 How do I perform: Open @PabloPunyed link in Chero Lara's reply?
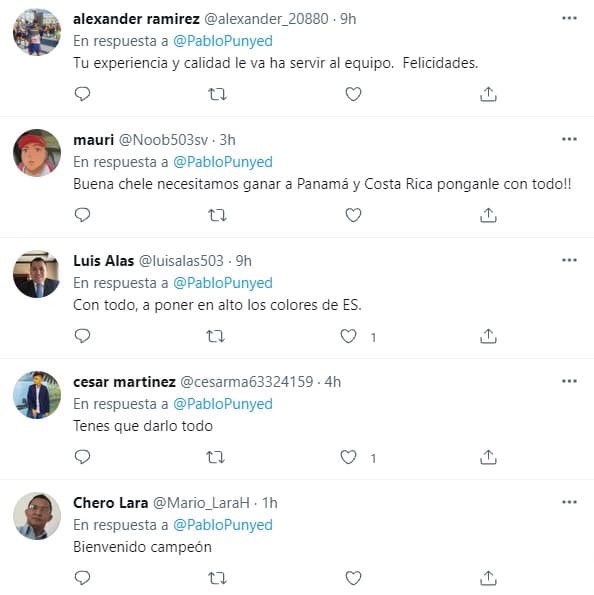(x=223, y=525)
